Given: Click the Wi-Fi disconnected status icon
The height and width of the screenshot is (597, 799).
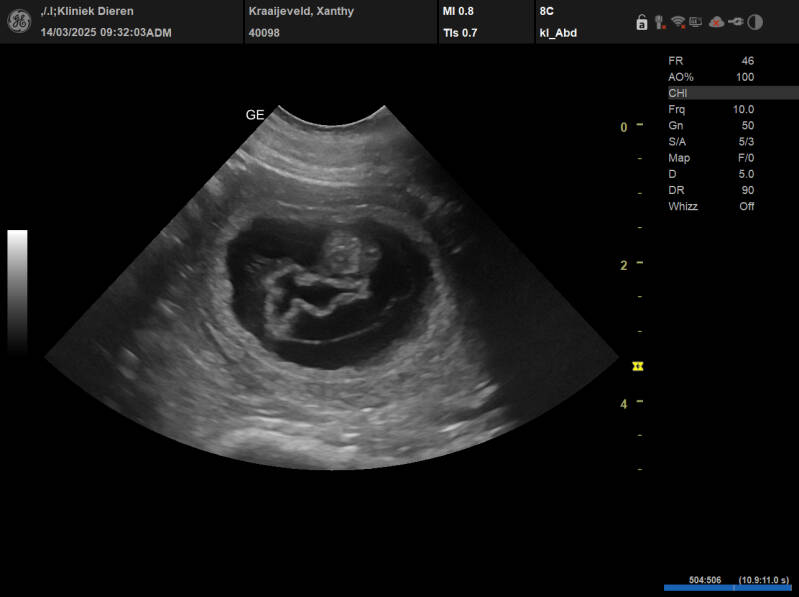Looking at the screenshot, I should pyautogui.click(x=678, y=22).
